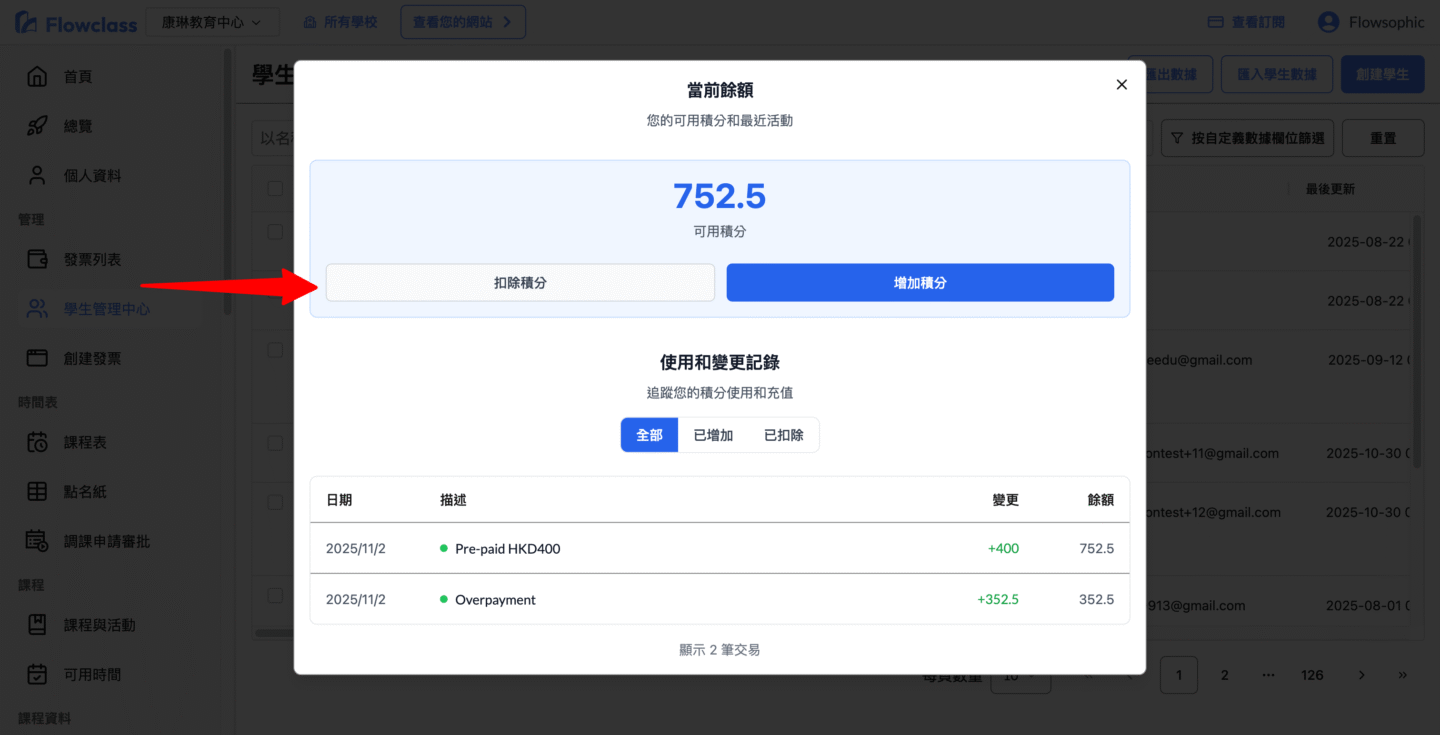Screen dimensions: 1440x735
Task: Tick the last visible student row checkbox
Action: (275, 596)
